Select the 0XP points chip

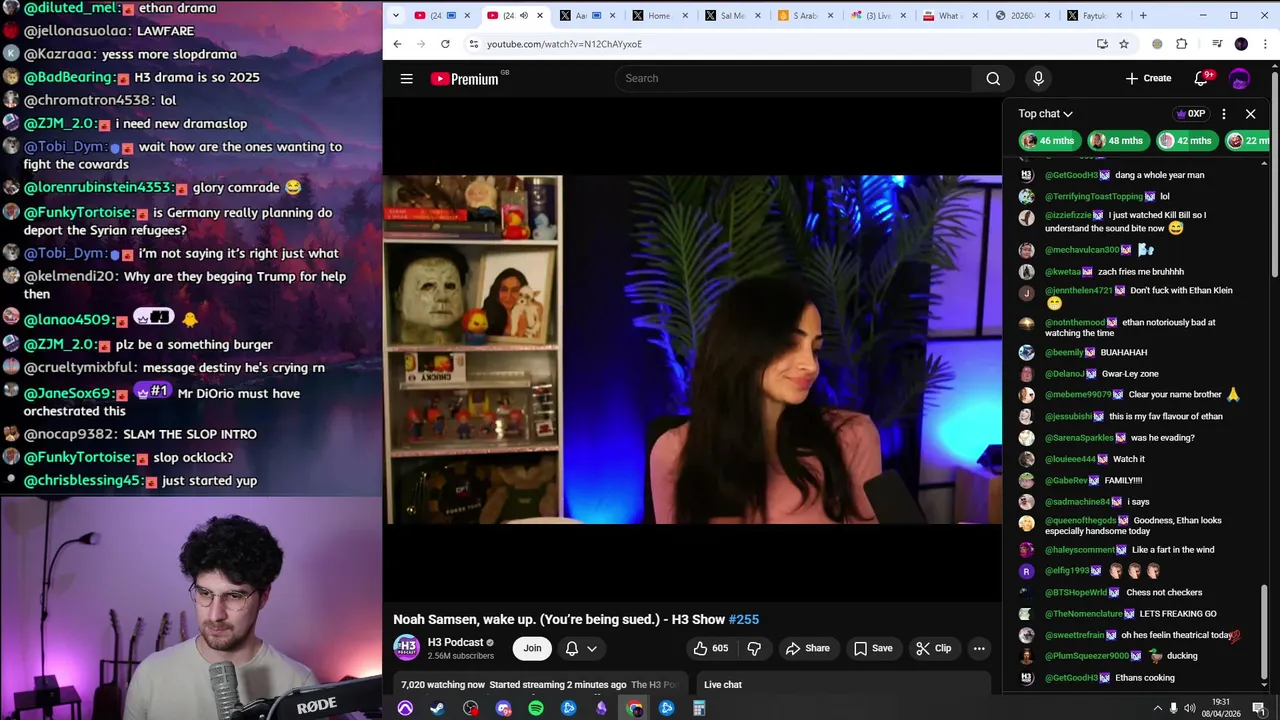tap(1191, 114)
